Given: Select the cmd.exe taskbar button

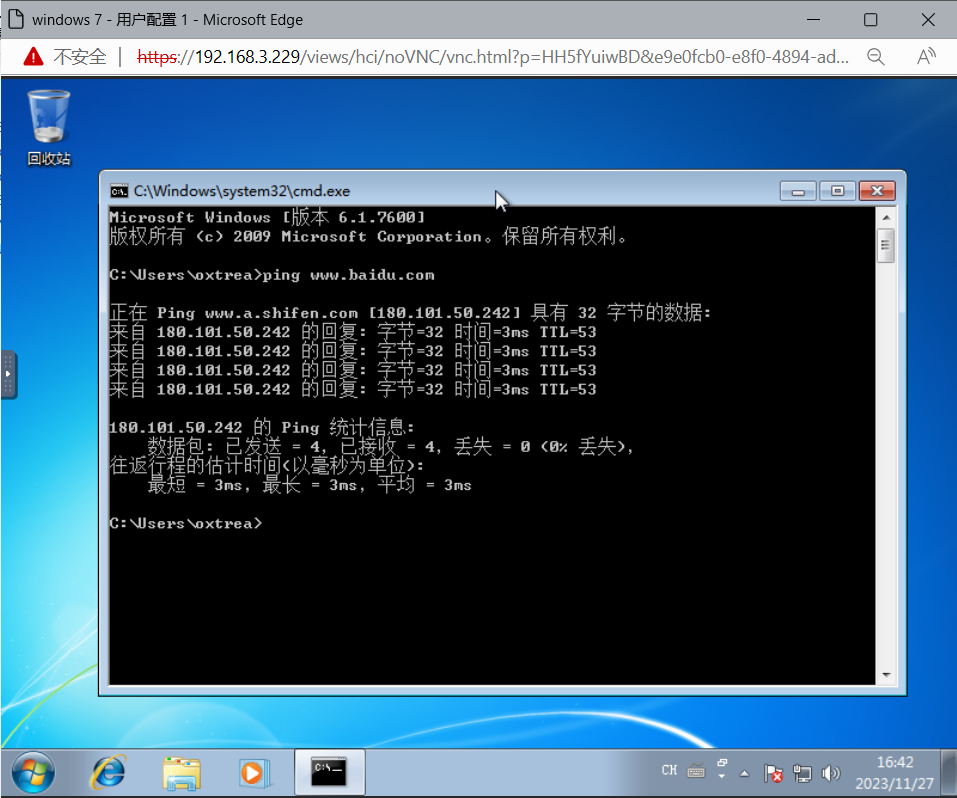Looking at the screenshot, I should click(330, 772).
